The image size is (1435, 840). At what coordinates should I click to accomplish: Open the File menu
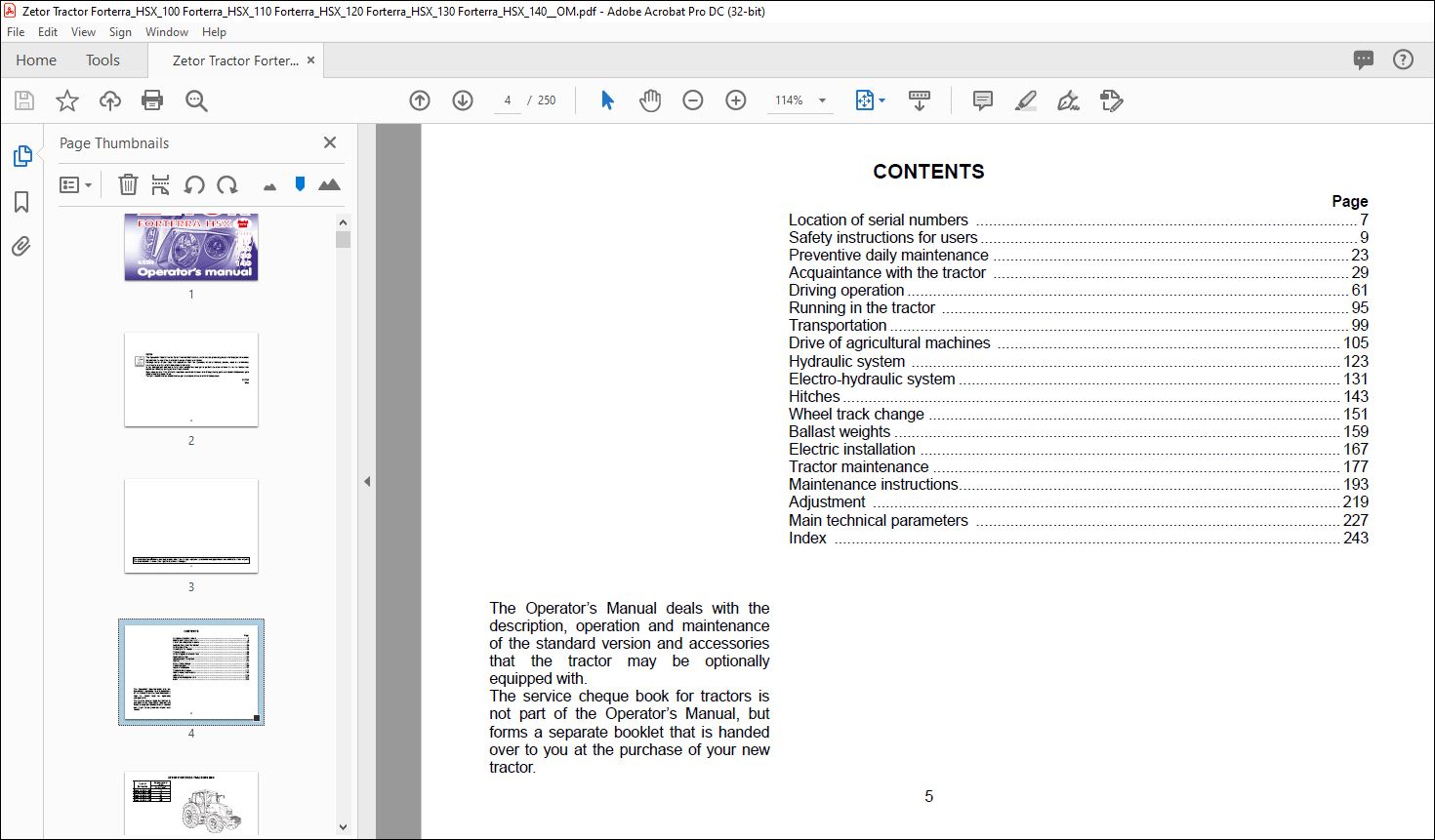click(x=16, y=32)
